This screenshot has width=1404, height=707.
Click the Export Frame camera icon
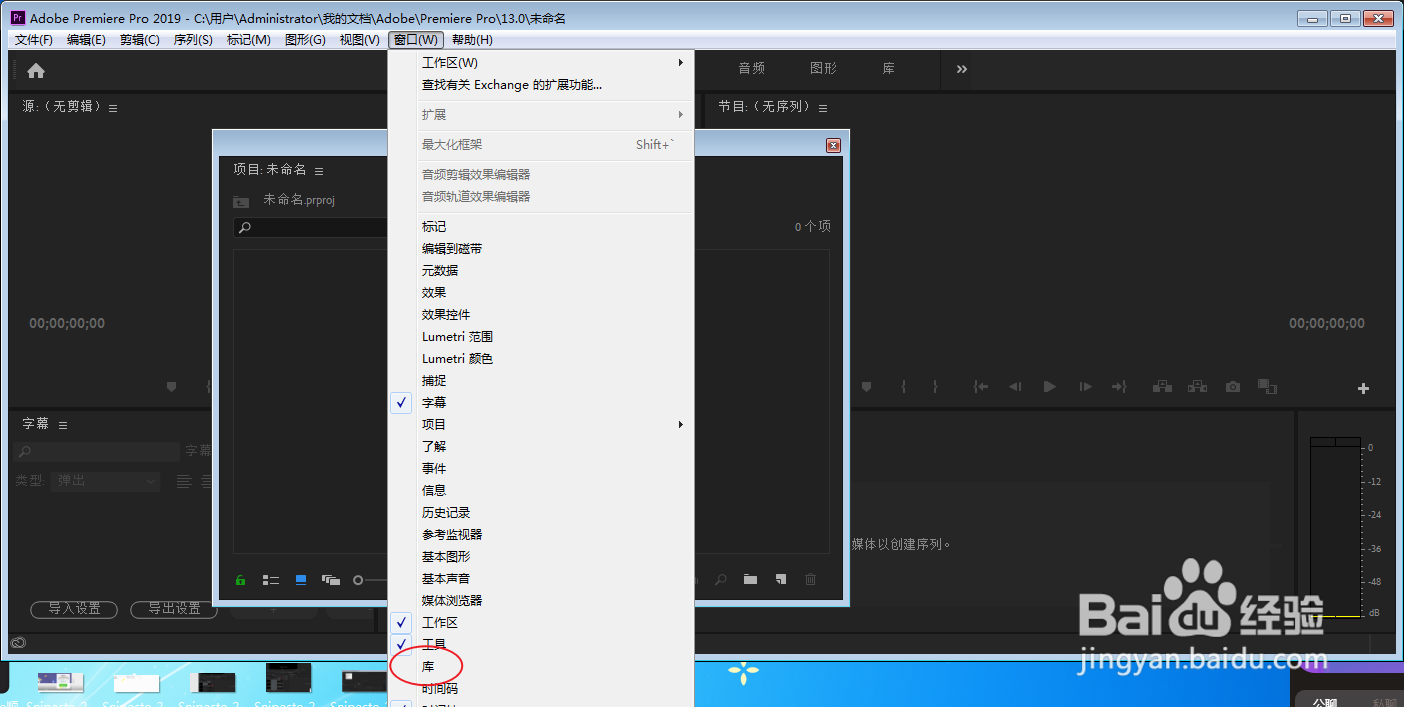pyautogui.click(x=1234, y=386)
